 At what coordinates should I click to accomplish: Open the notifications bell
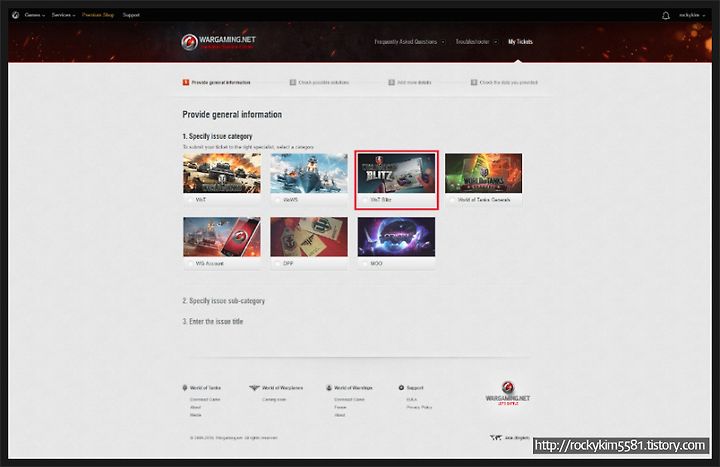[x=665, y=16]
